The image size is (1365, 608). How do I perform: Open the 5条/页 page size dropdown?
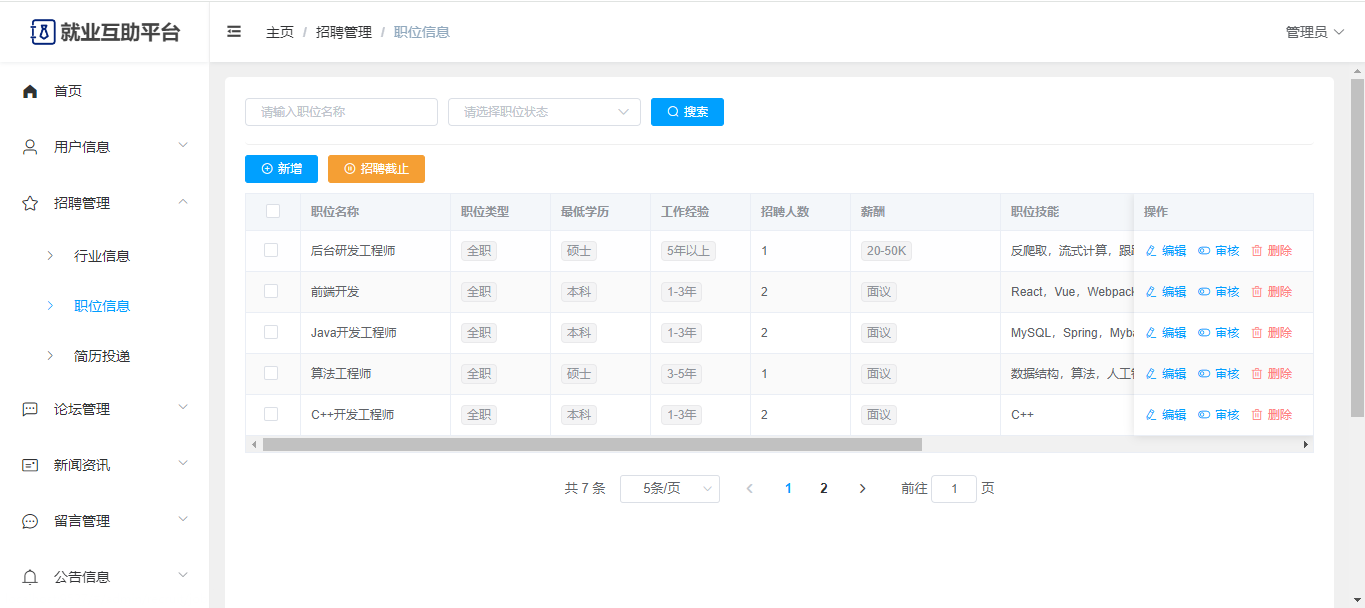[x=669, y=488]
